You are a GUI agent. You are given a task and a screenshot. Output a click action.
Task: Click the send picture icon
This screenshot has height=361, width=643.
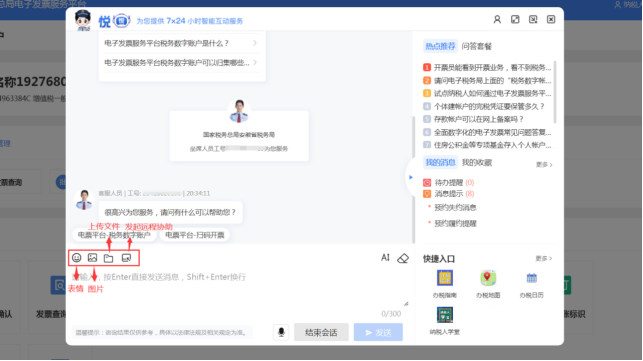point(93,258)
